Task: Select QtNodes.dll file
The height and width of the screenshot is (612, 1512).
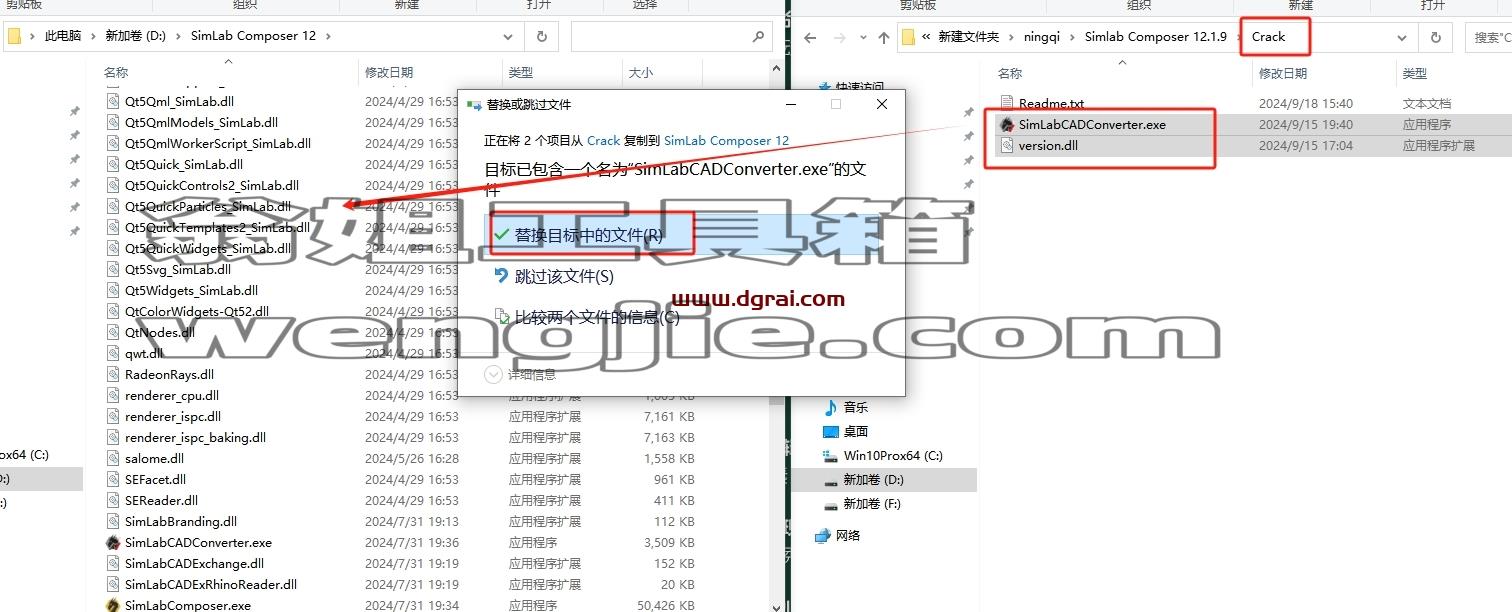Action: click(x=159, y=333)
